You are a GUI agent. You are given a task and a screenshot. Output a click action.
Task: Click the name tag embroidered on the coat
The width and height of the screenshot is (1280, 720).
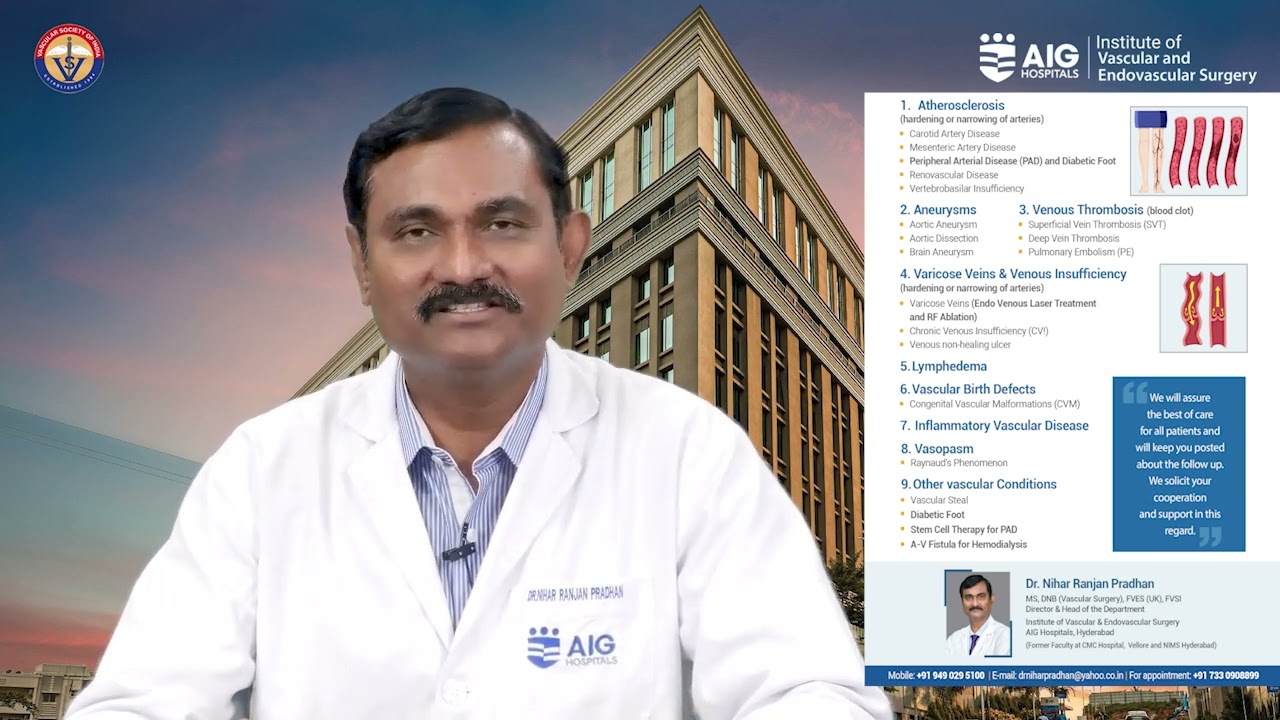[575, 594]
